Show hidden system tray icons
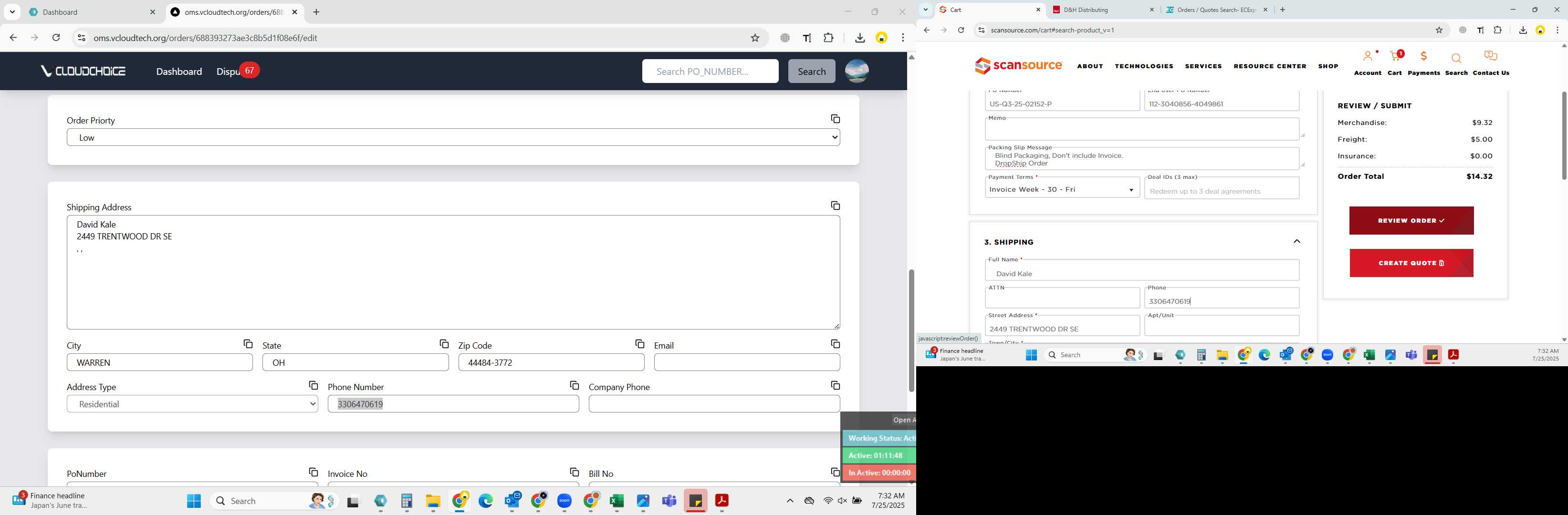Screen dimensions: 1568x515 [789, 500]
